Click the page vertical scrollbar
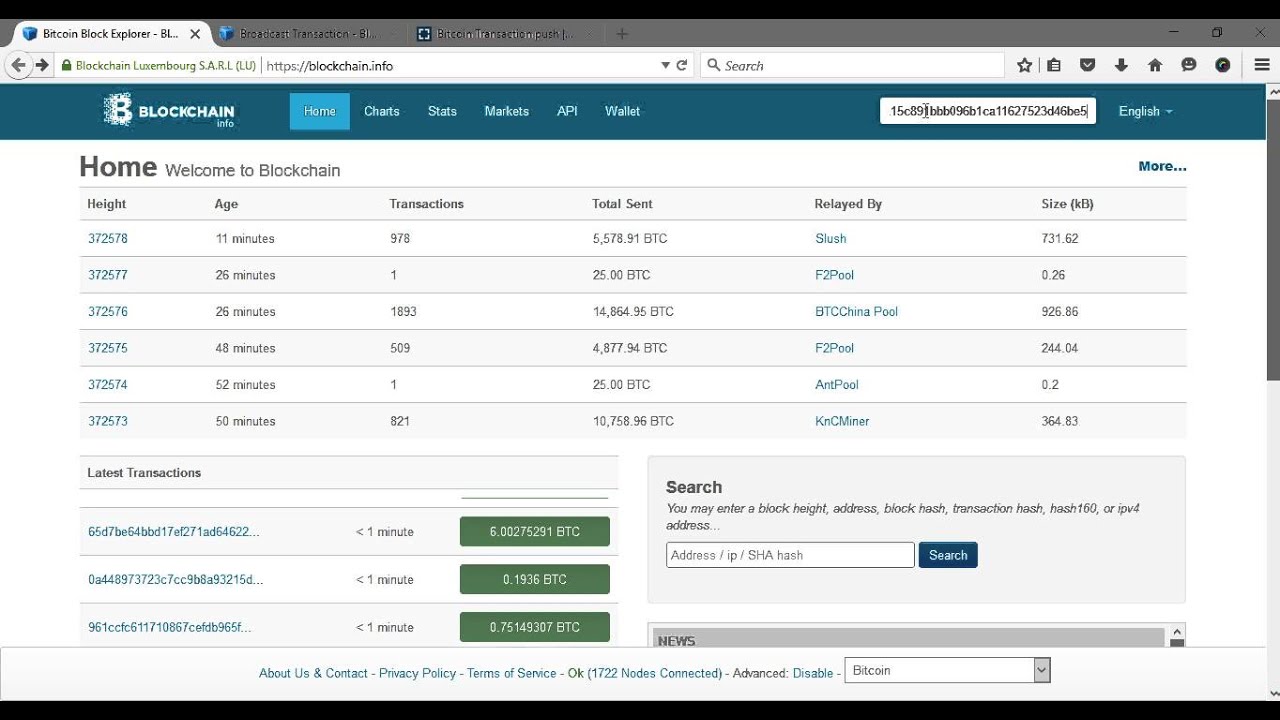 pyautogui.click(x=1273, y=240)
